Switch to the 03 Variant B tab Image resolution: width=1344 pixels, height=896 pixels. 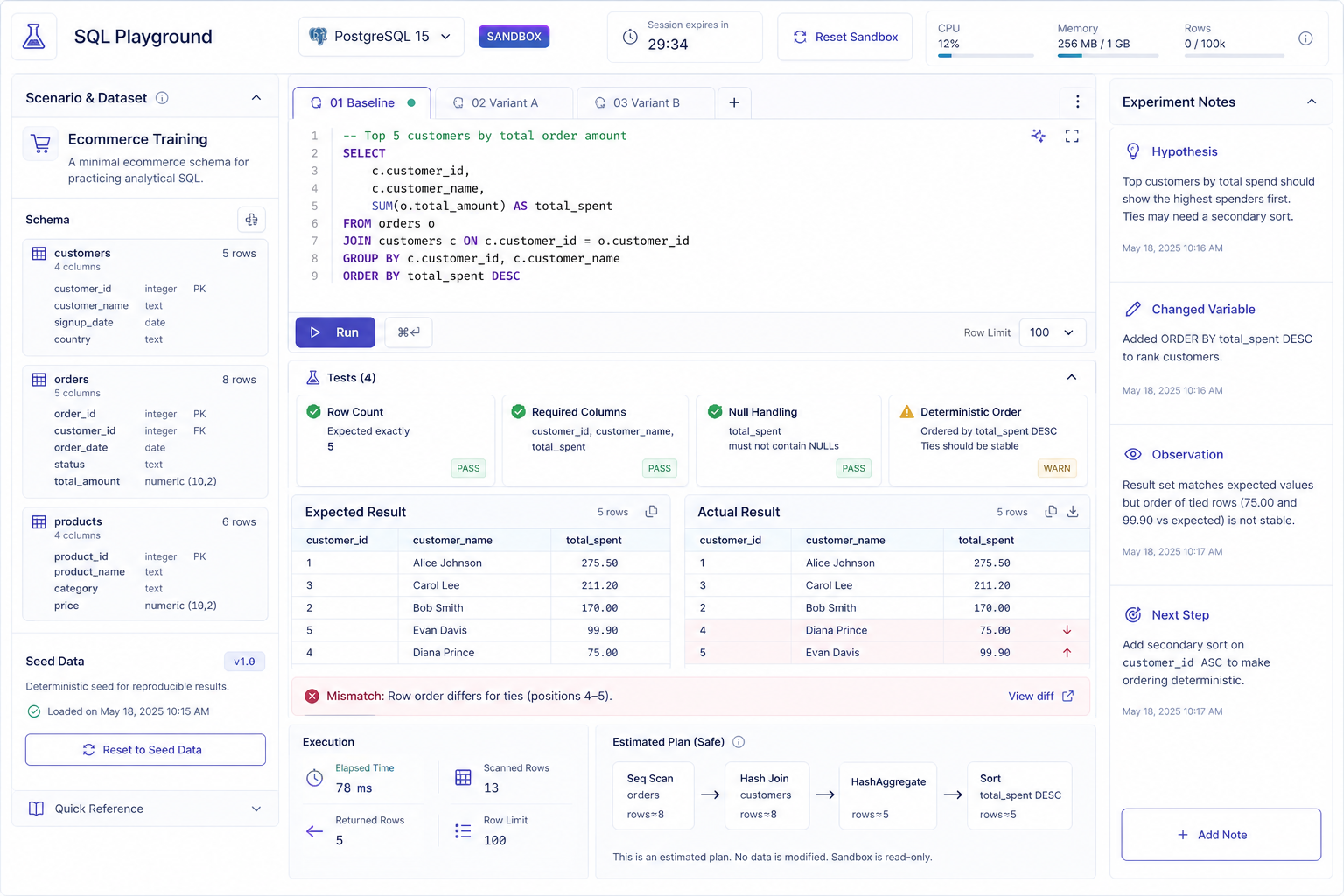coord(646,103)
